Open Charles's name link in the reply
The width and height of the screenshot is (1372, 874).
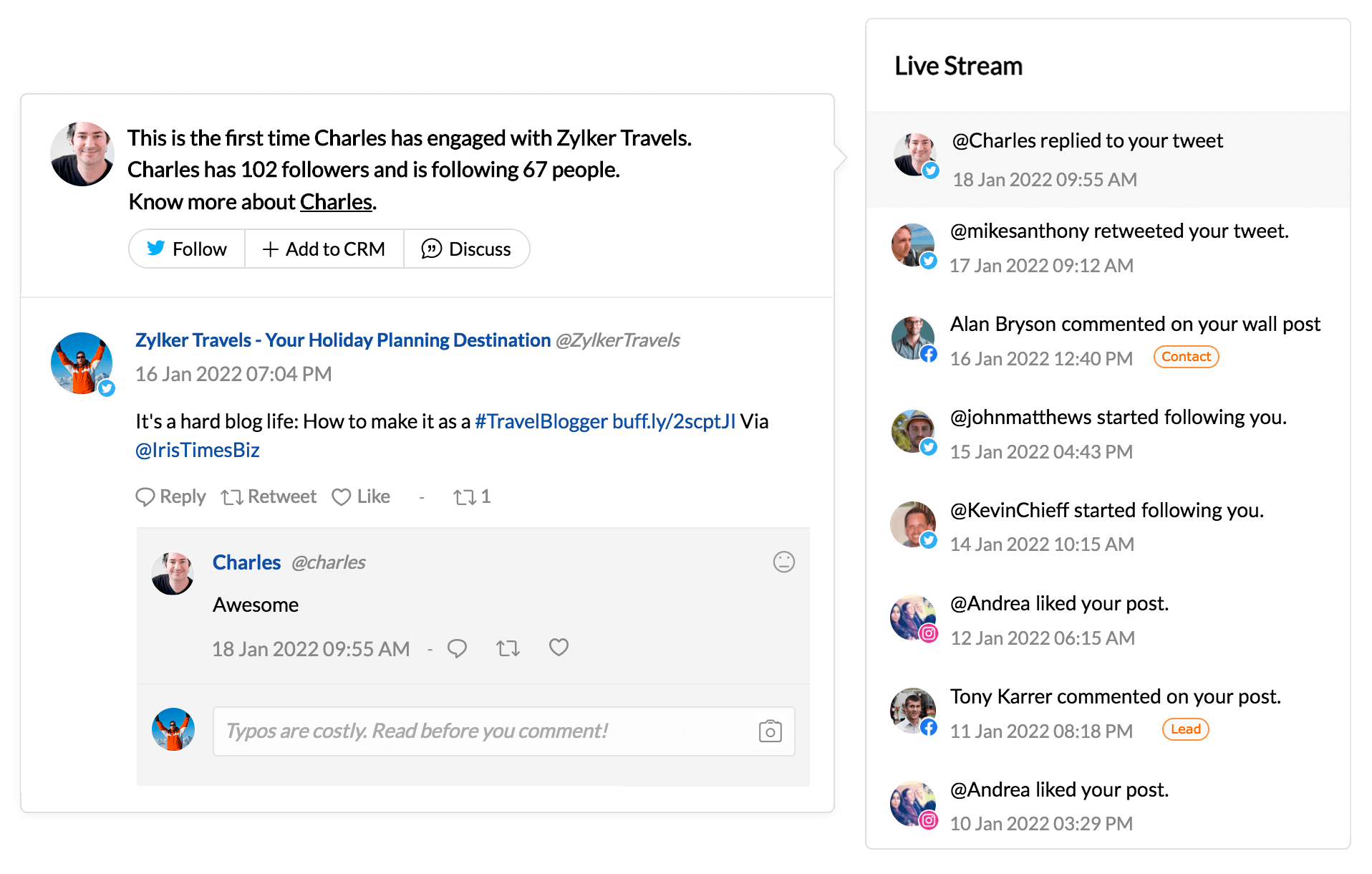(x=246, y=562)
